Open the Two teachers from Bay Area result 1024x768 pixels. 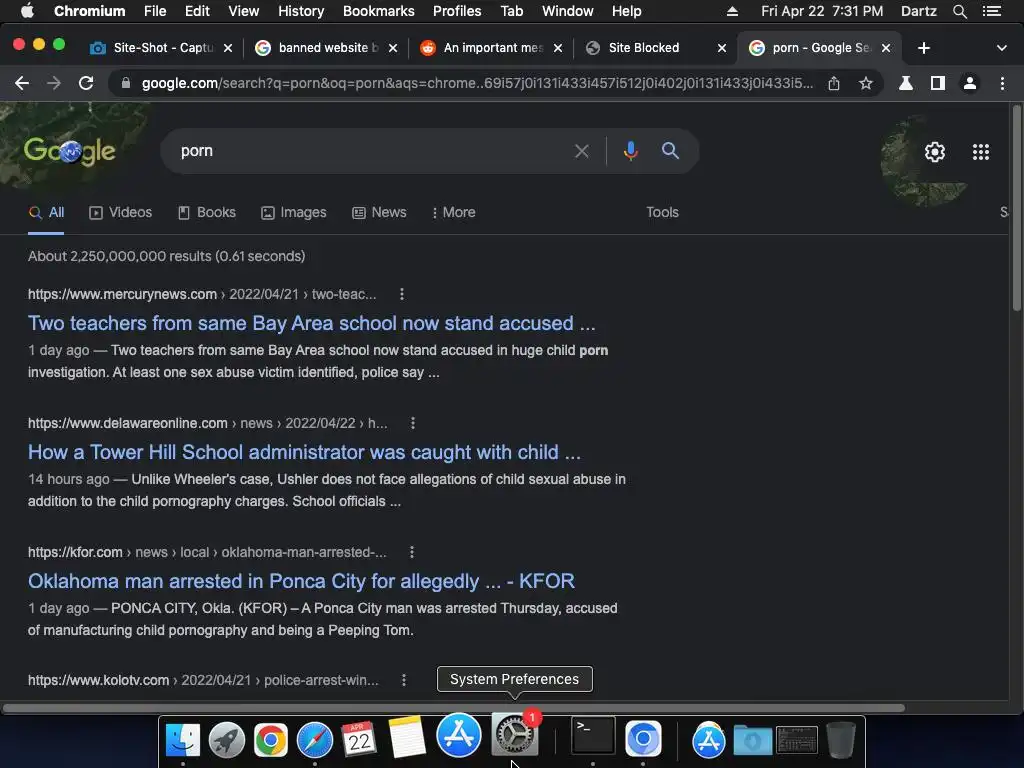point(312,323)
